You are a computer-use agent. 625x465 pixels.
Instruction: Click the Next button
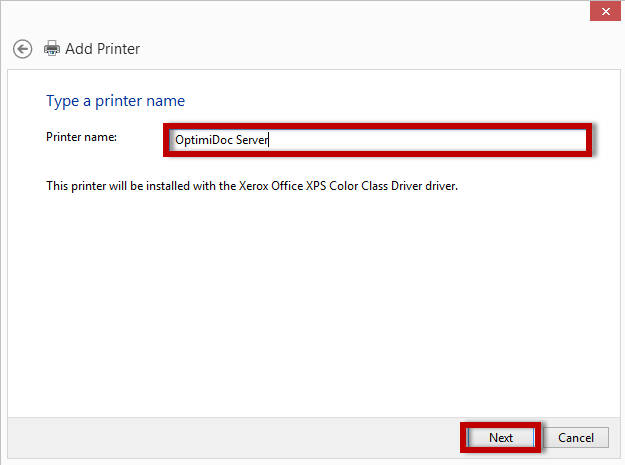(x=501, y=438)
